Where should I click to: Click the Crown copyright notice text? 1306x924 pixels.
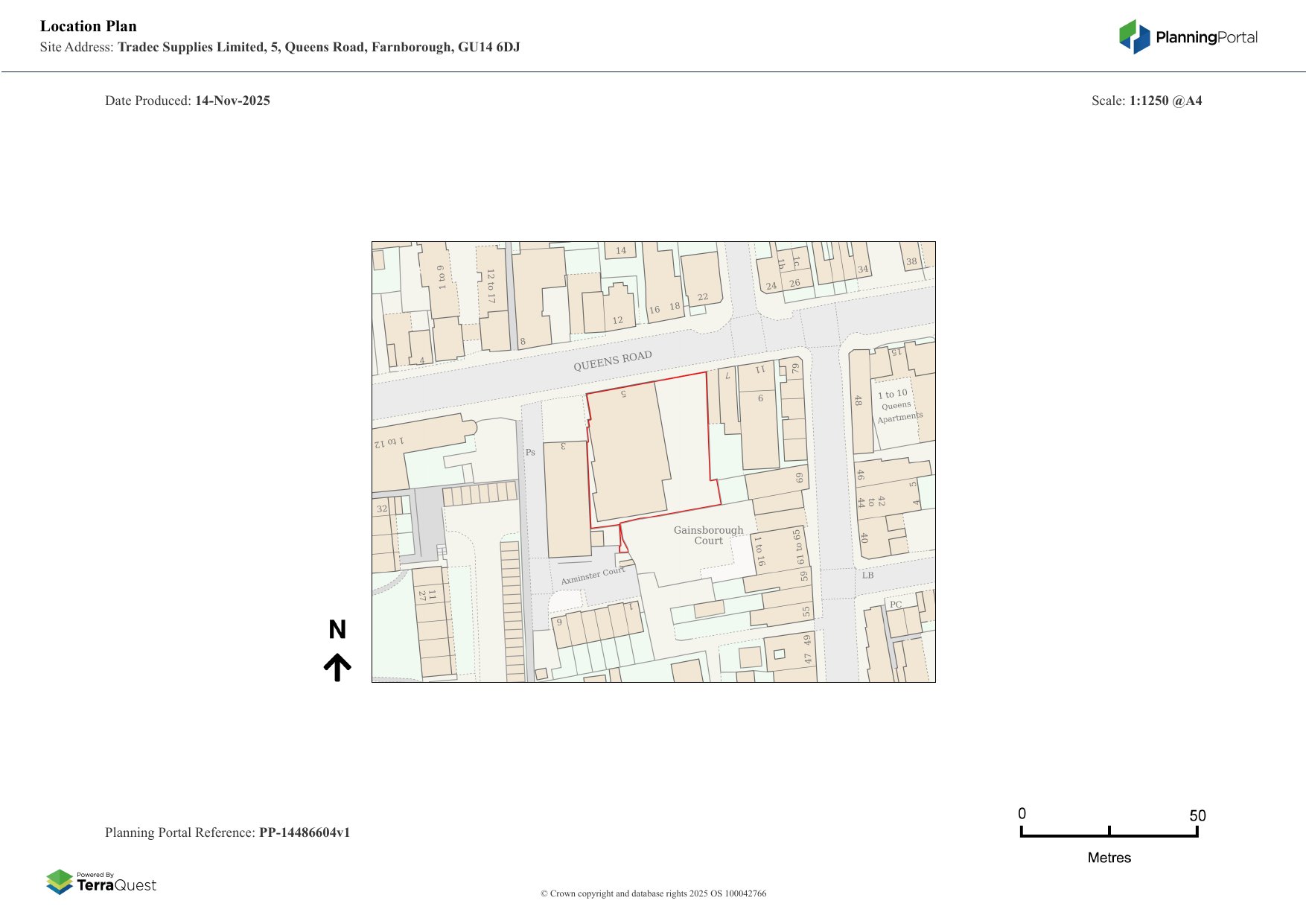[653, 893]
